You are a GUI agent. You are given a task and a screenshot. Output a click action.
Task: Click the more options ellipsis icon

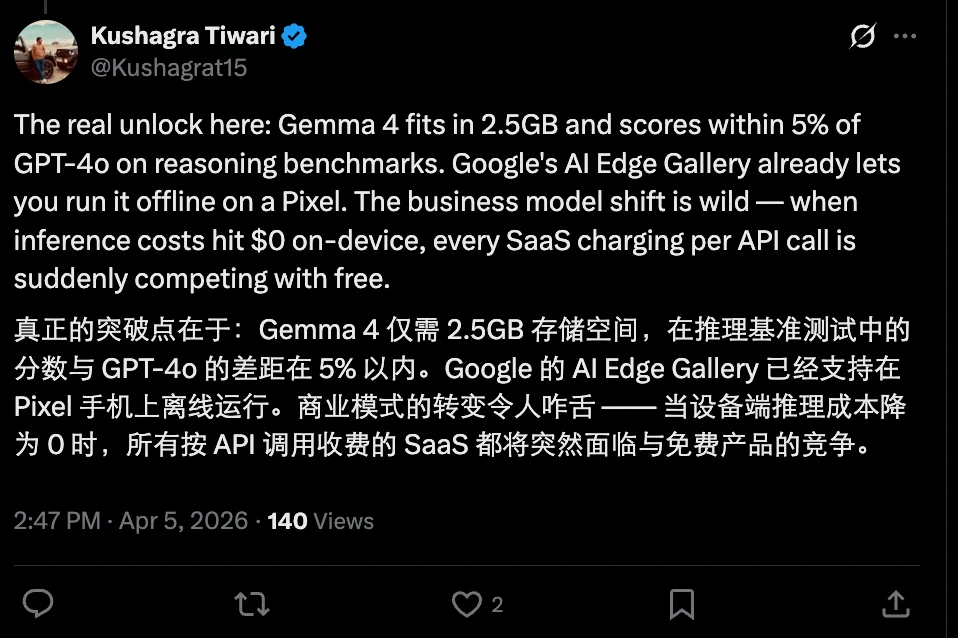905,35
